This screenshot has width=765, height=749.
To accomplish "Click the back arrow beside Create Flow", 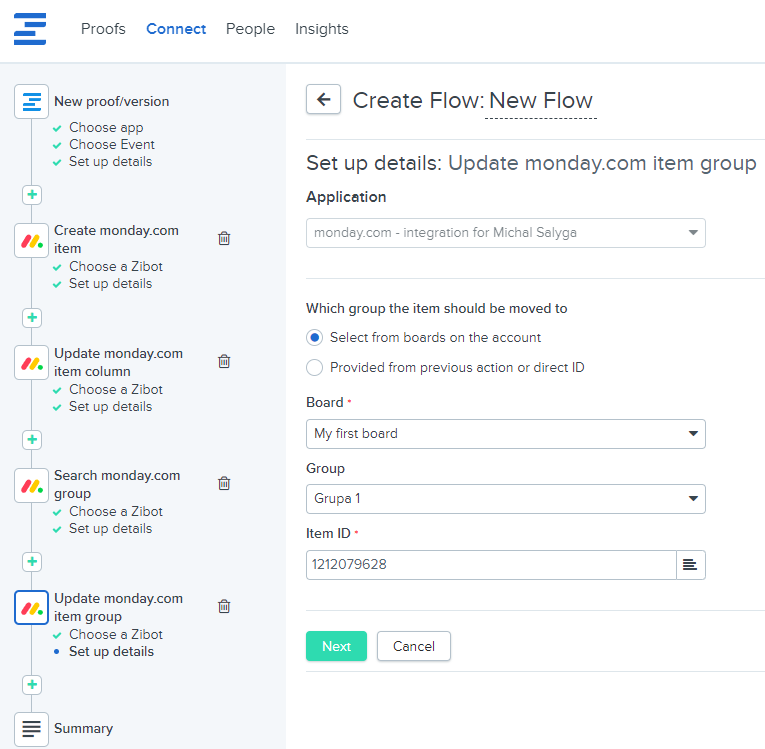I will coord(323,99).
